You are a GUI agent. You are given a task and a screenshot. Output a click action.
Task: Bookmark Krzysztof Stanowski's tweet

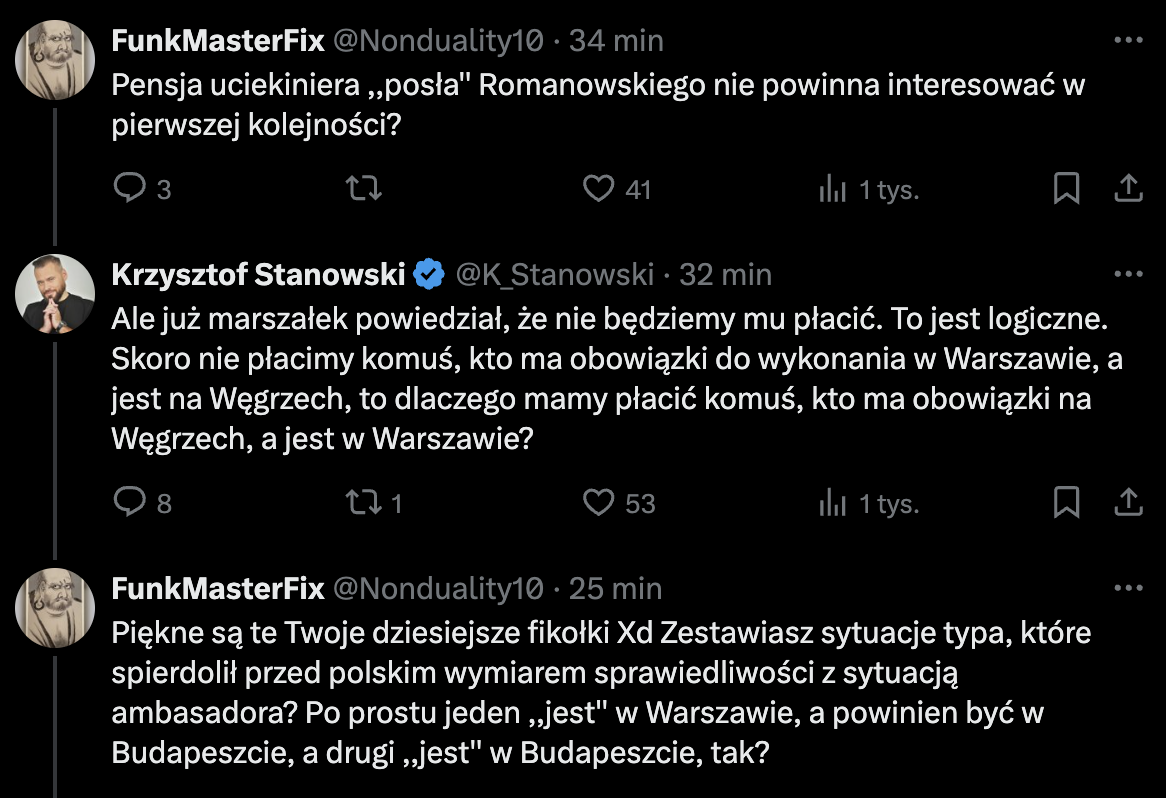pos(1067,502)
